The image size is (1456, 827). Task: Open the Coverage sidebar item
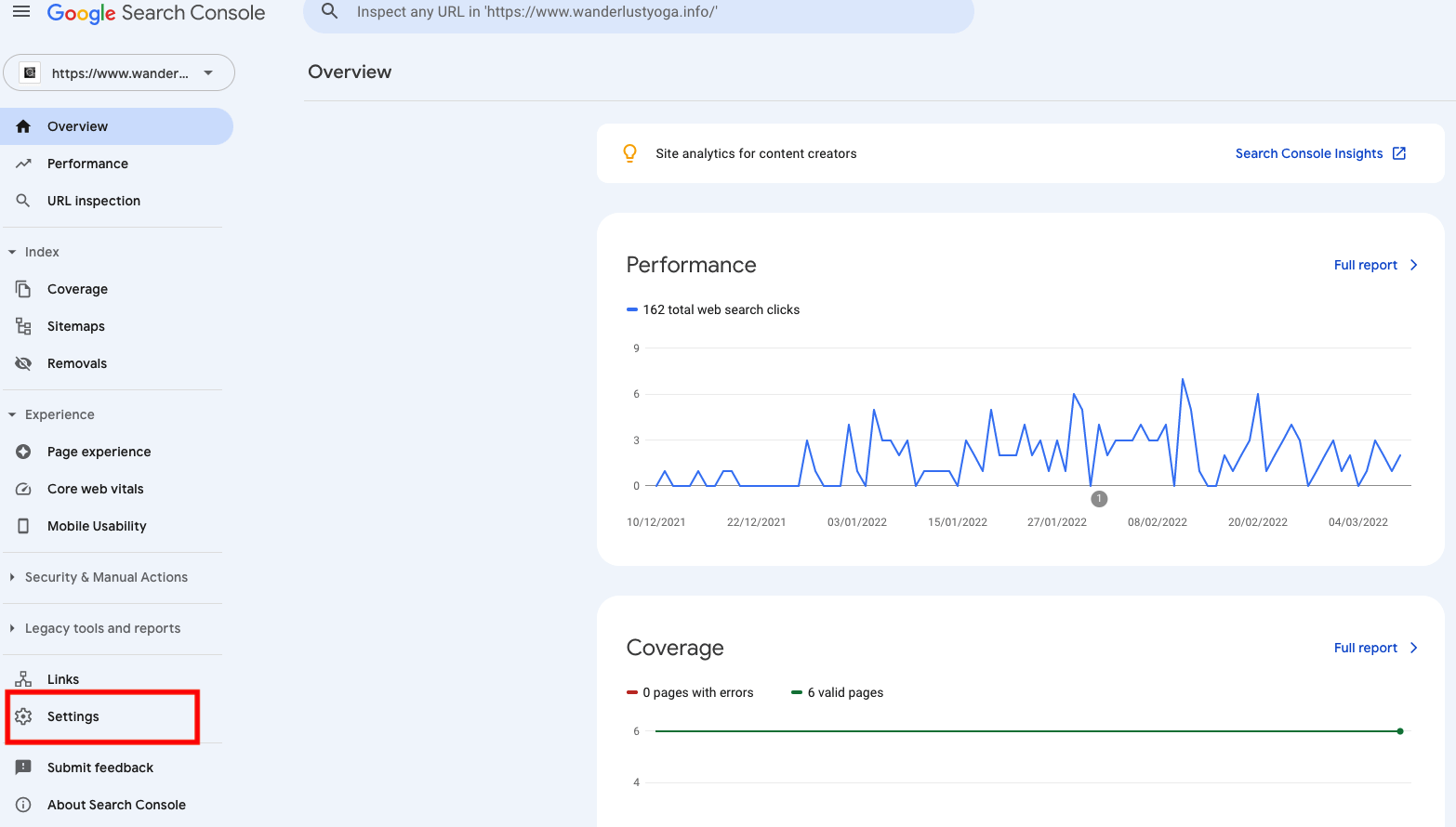[x=77, y=289]
